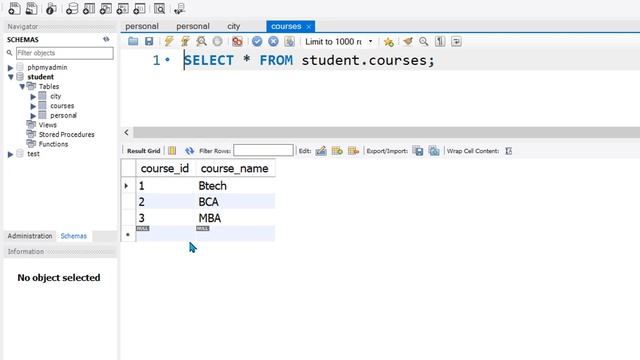Select the courses table in the tree
The image size is (640, 360).
(x=62, y=106)
